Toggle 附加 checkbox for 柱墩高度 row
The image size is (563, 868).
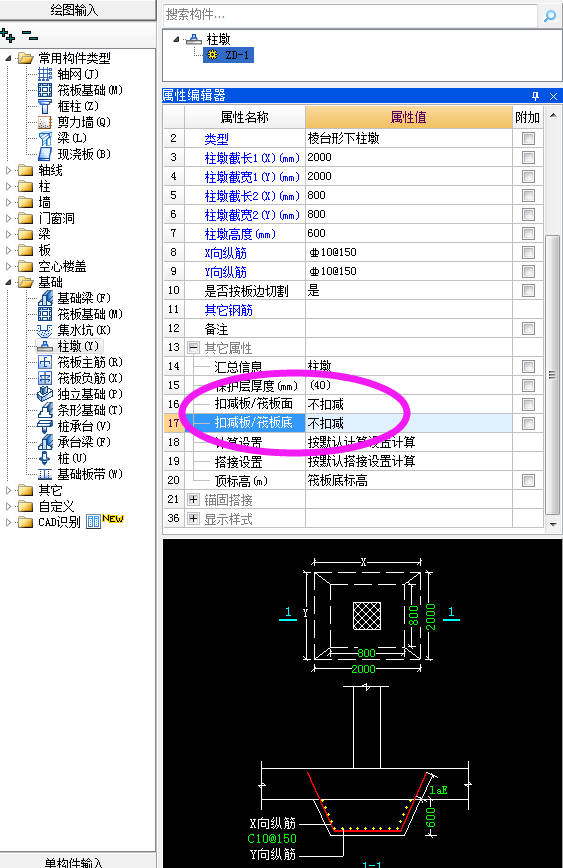pos(528,234)
